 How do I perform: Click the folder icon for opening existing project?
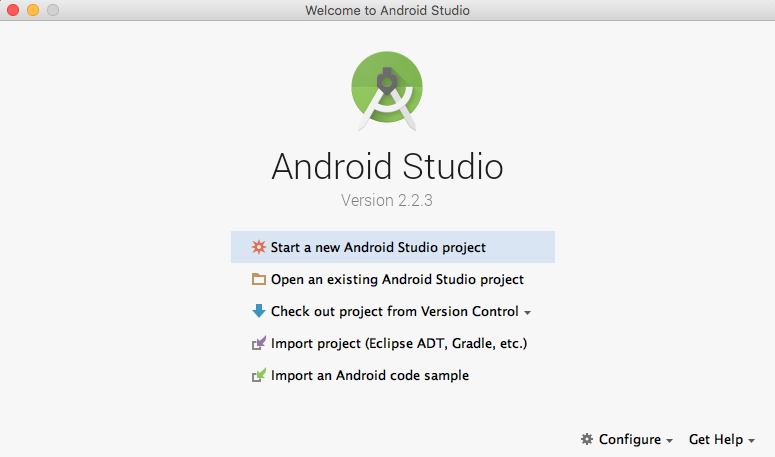click(259, 280)
